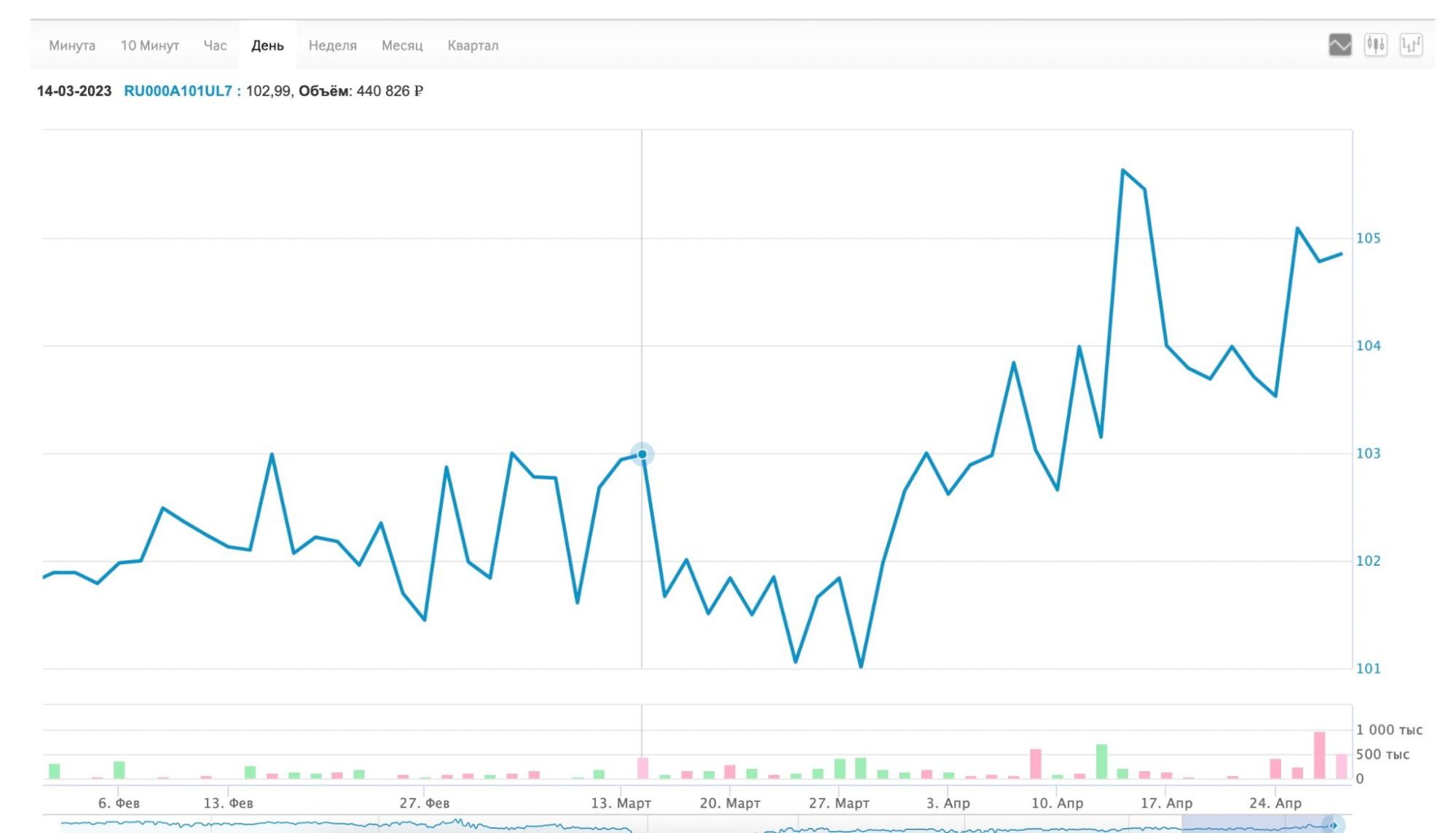
Task: Click the 20. Март date label
Action: click(730, 803)
